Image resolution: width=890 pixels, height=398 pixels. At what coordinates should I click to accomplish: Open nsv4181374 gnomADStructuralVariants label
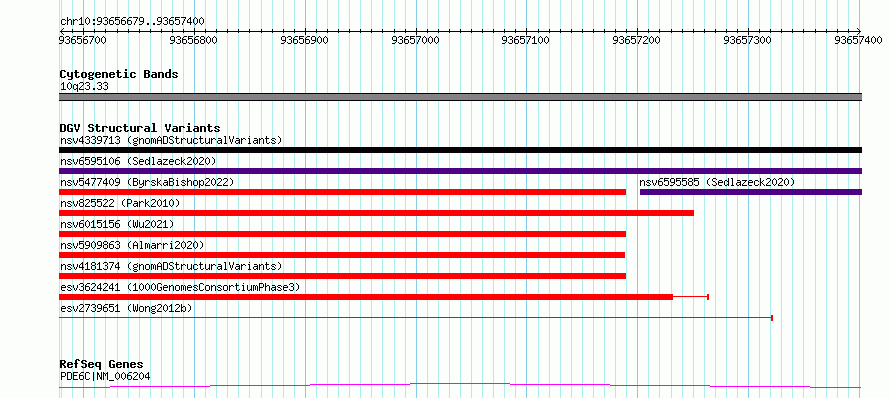coord(171,266)
